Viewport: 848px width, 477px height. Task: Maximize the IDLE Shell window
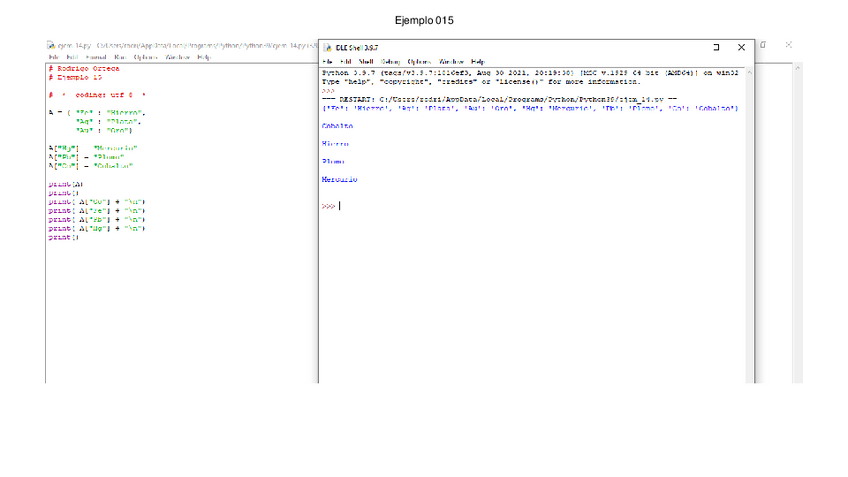(x=716, y=47)
